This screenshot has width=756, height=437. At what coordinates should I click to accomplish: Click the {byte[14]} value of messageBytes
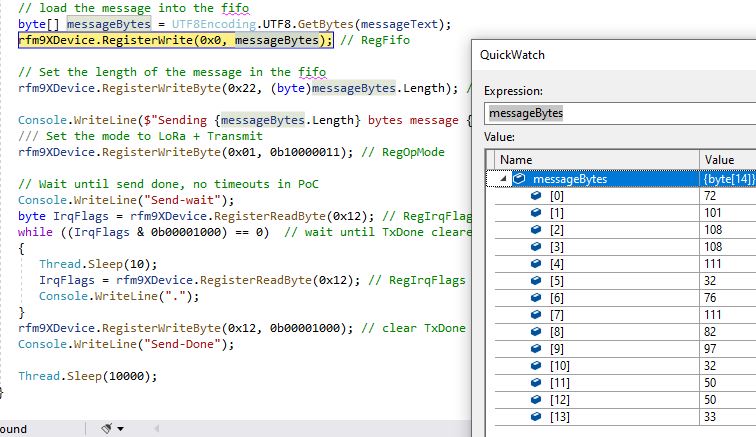728,179
